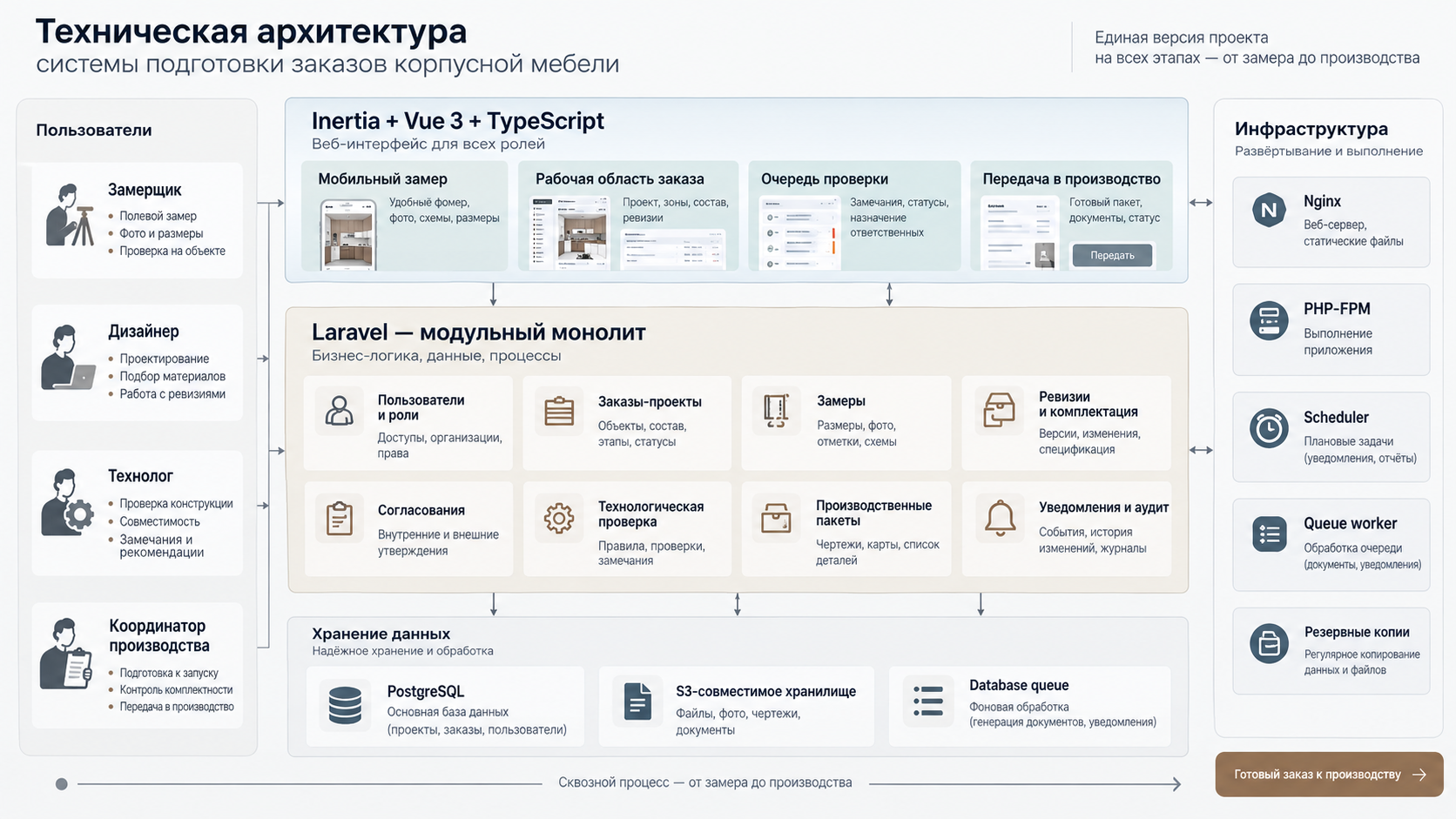Click the Заказы-проекты clipboard icon
The height and width of the screenshot is (819, 1456).
point(558,410)
